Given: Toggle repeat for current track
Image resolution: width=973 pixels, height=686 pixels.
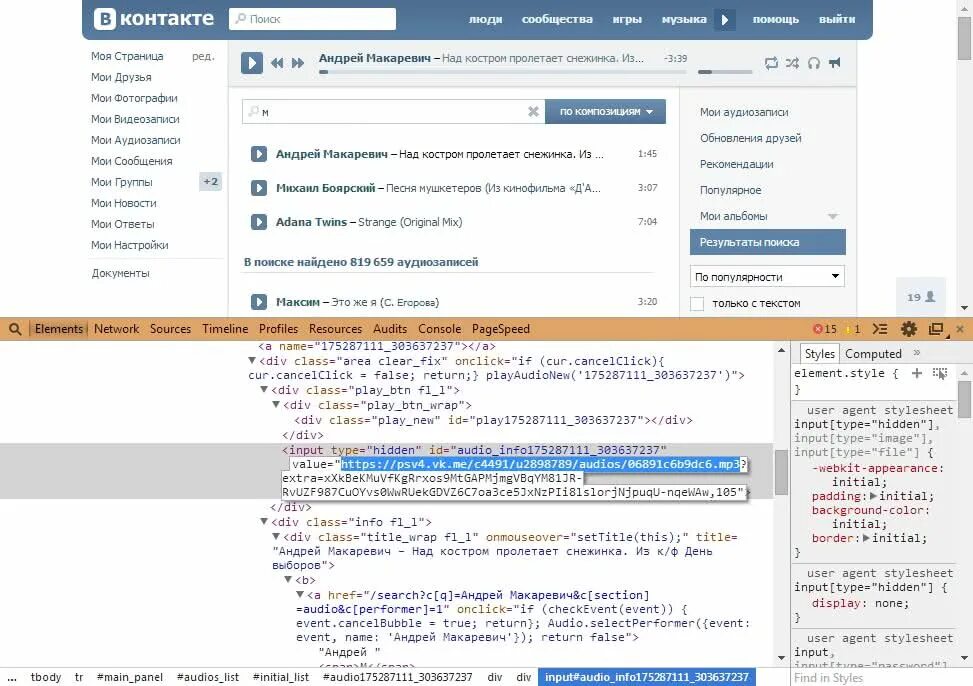Looking at the screenshot, I should coord(771,63).
